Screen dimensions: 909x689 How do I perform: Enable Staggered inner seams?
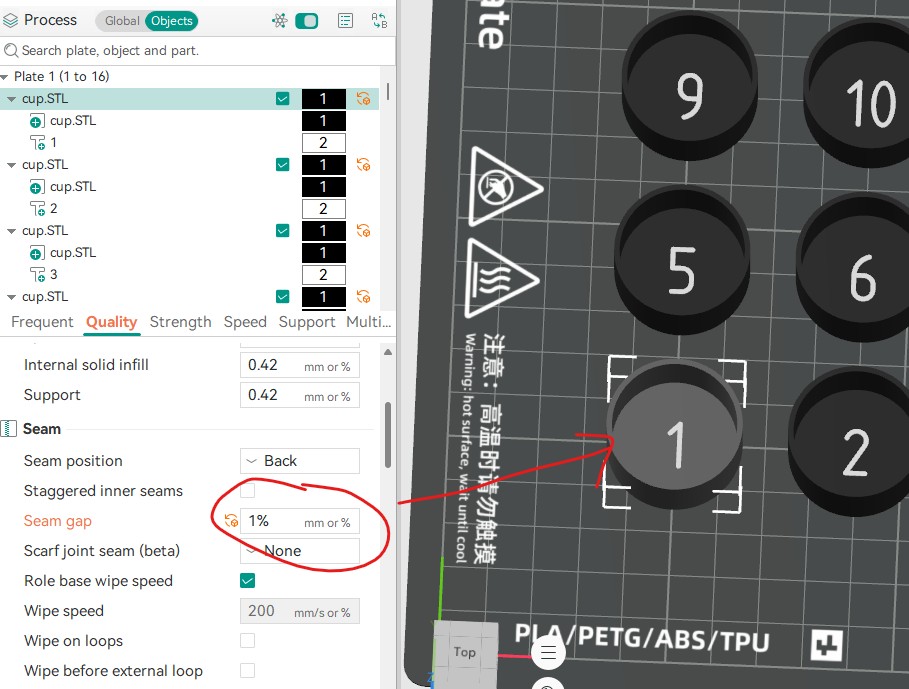coord(248,490)
